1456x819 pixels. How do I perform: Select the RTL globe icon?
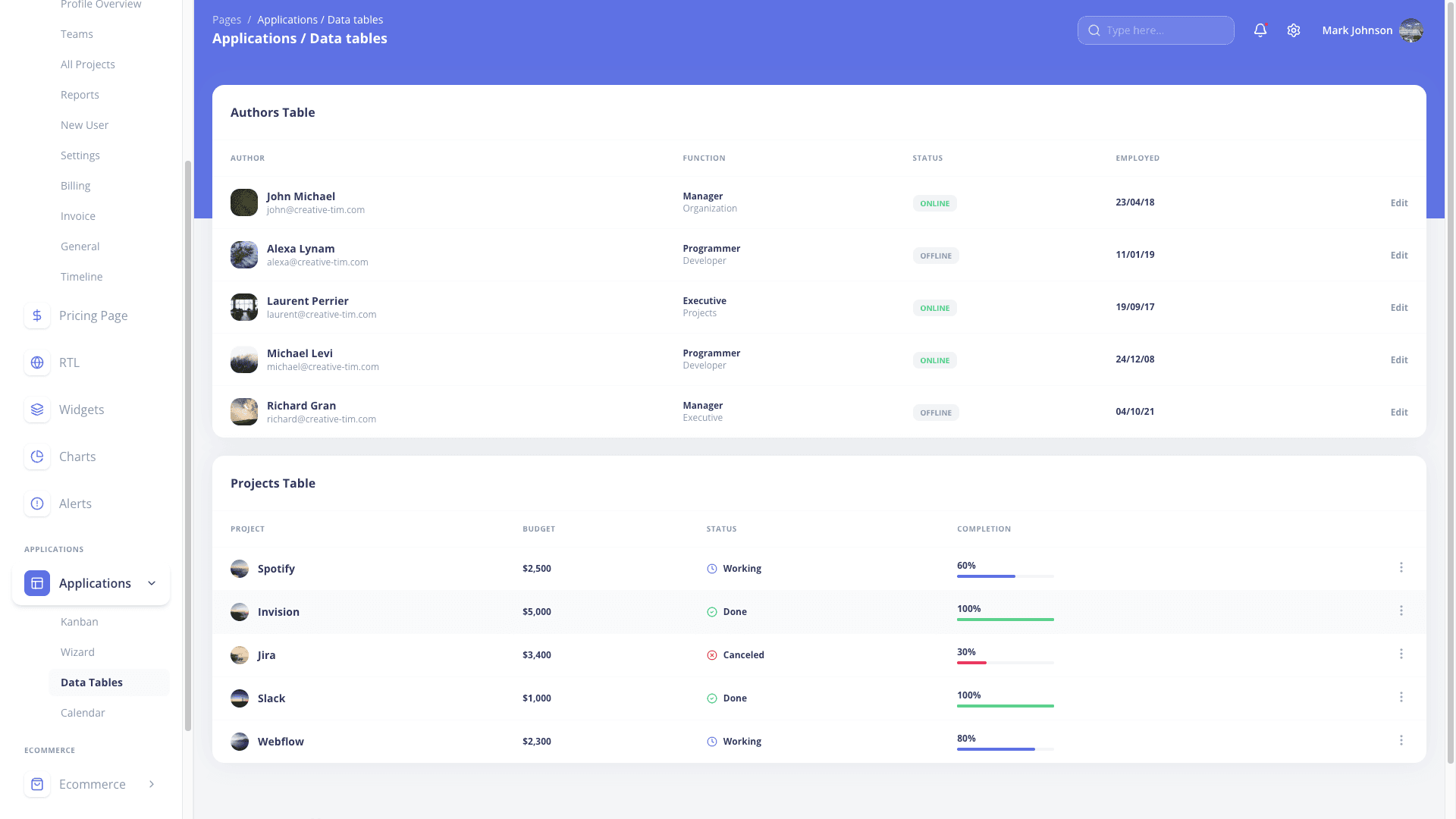click(x=37, y=362)
